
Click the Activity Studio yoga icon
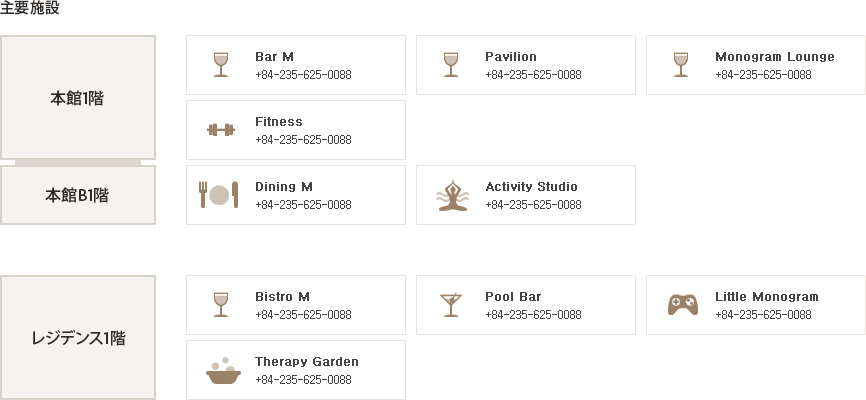(x=452, y=195)
